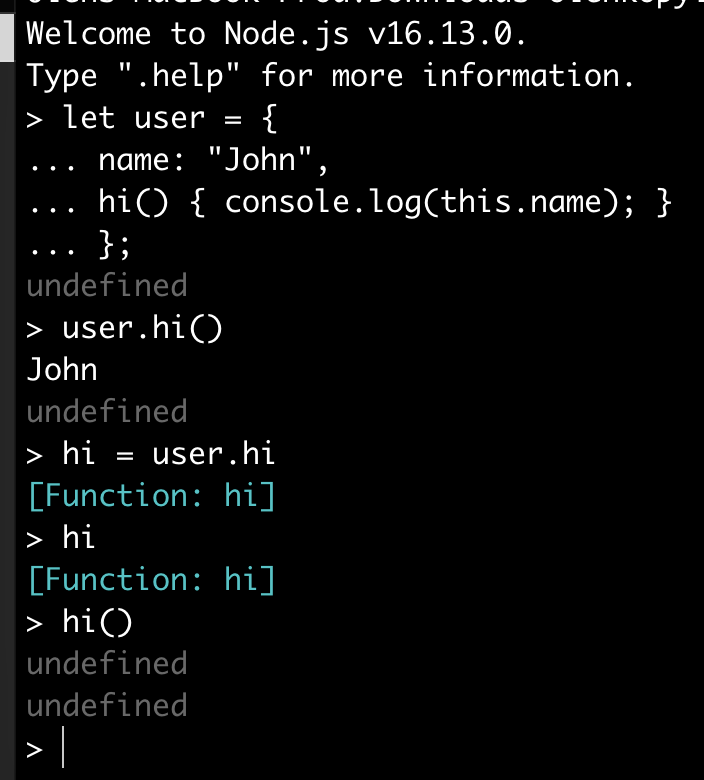The image size is (704, 780).
Task: Click "[Function: hi]" output just above "hi()" command
Action: (152, 581)
